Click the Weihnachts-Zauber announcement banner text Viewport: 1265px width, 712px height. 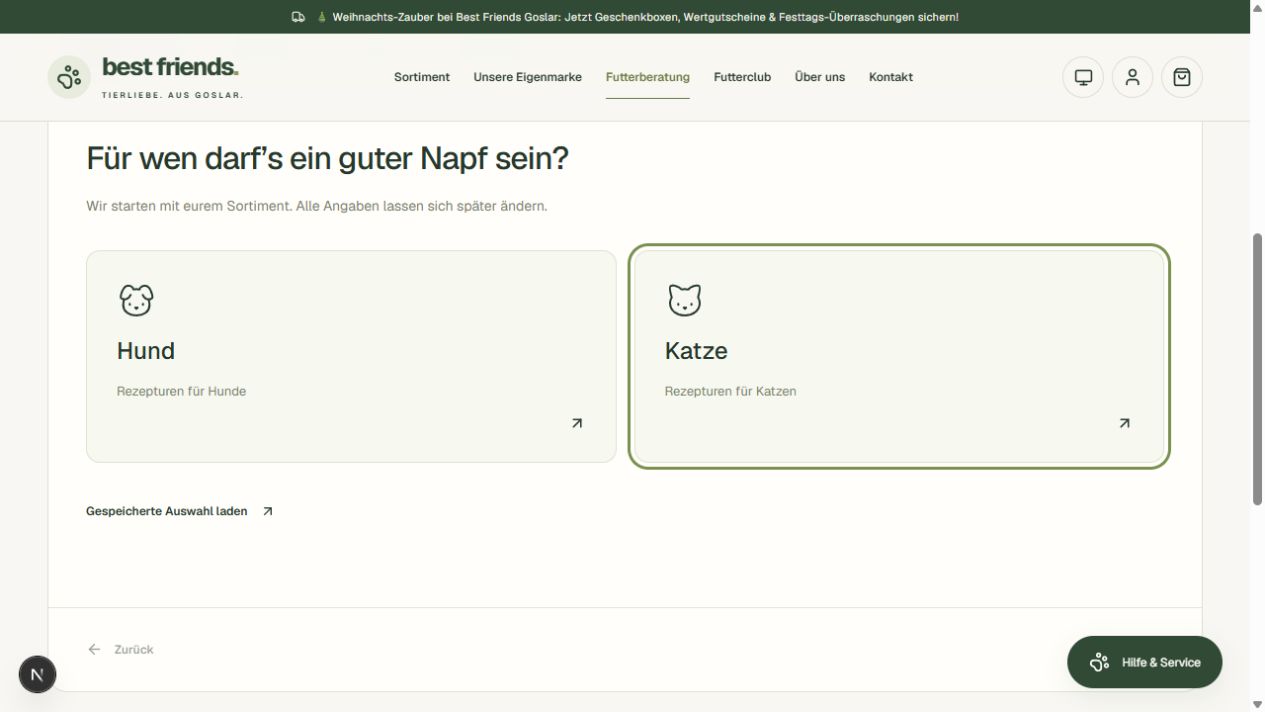point(645,17)
